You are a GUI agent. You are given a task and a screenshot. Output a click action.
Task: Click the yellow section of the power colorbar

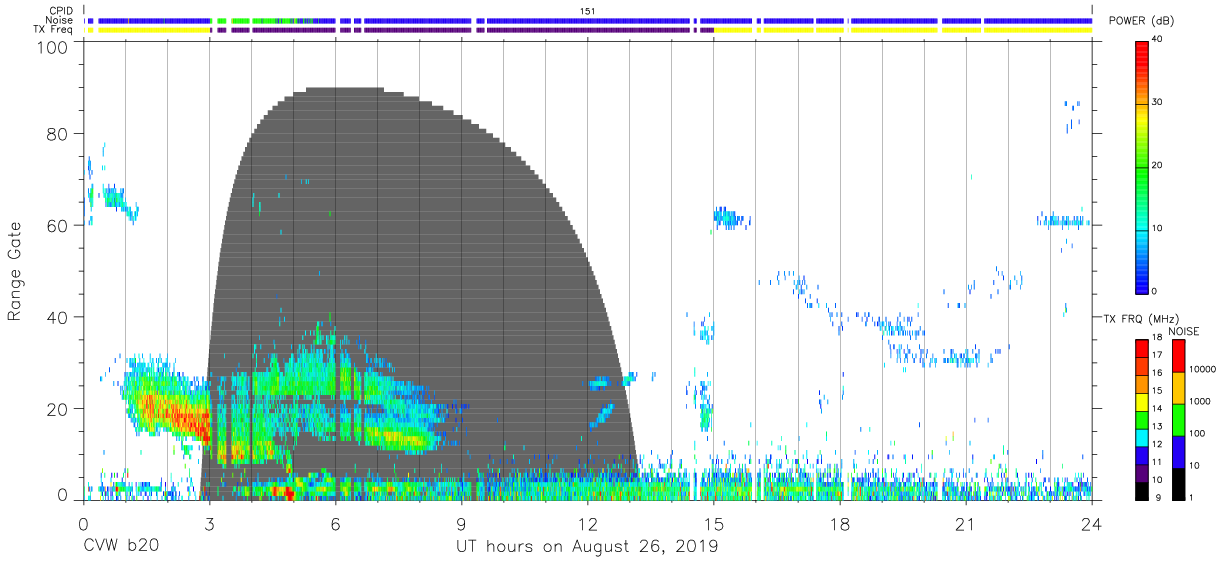(1143, 118)
